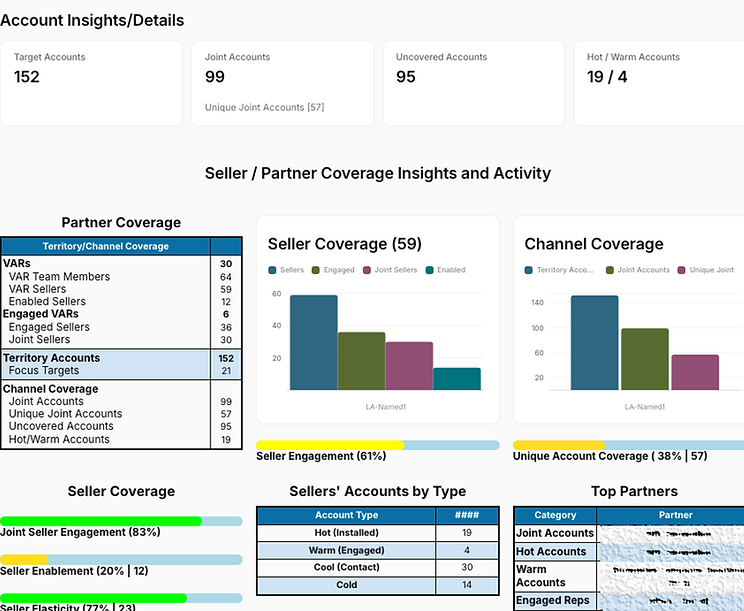Click the LA-Named1 label under Channel Coverage chart
Viewport: 744px width, 611px height.
tap(645, 407)
